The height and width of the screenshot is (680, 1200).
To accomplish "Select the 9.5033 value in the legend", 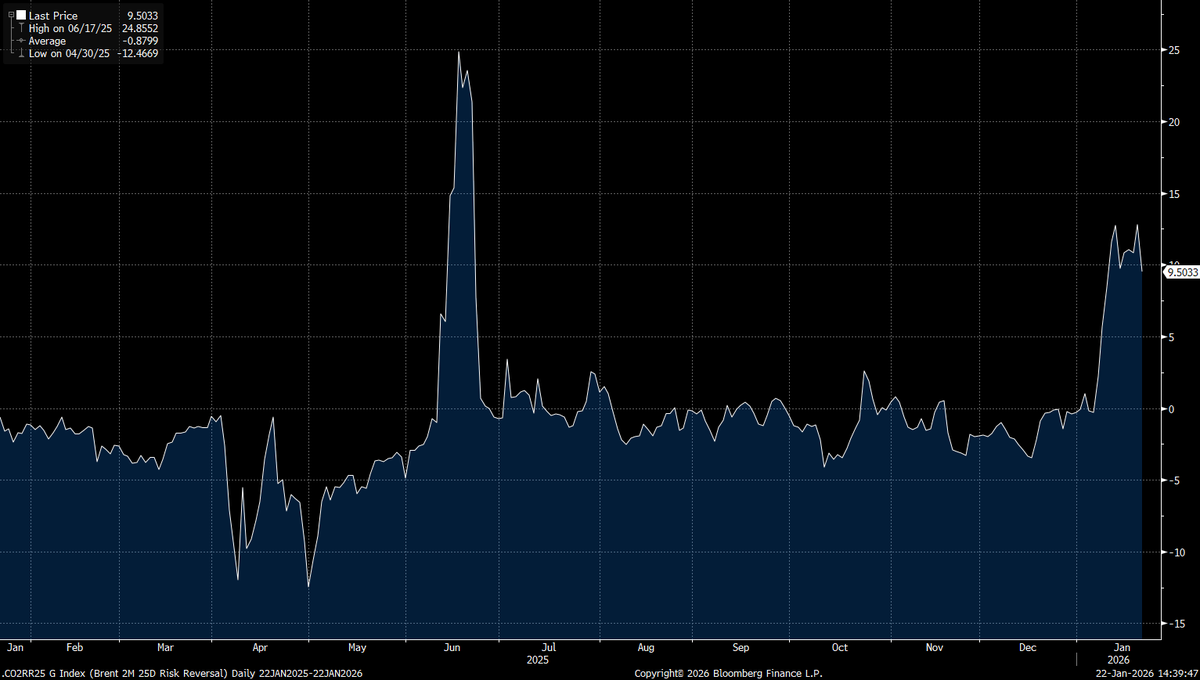I will pyautogui.click(x=143, y=16).
